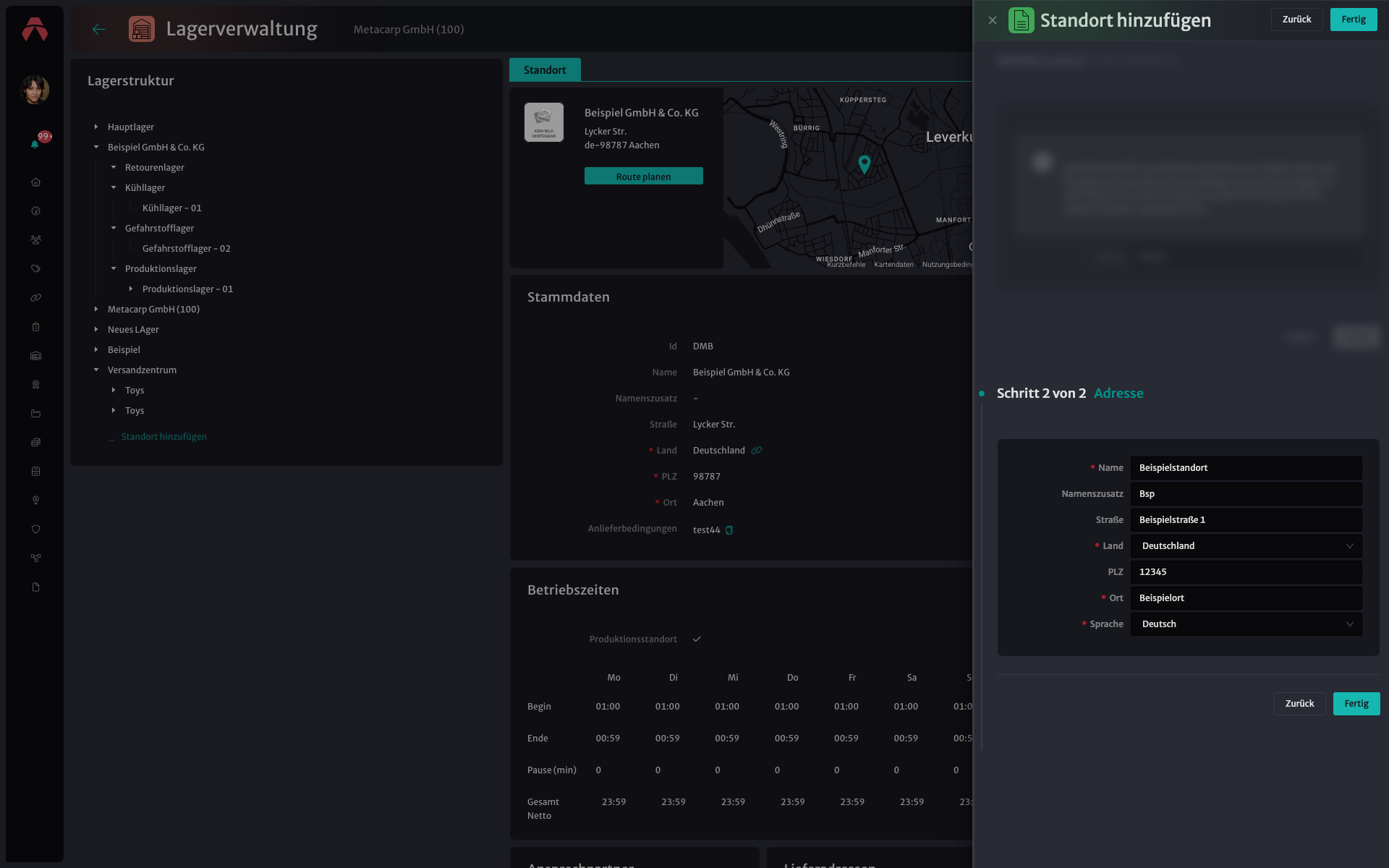Open the user profile avatar
The image size is (1389, 868).
(x=35, y=90)
